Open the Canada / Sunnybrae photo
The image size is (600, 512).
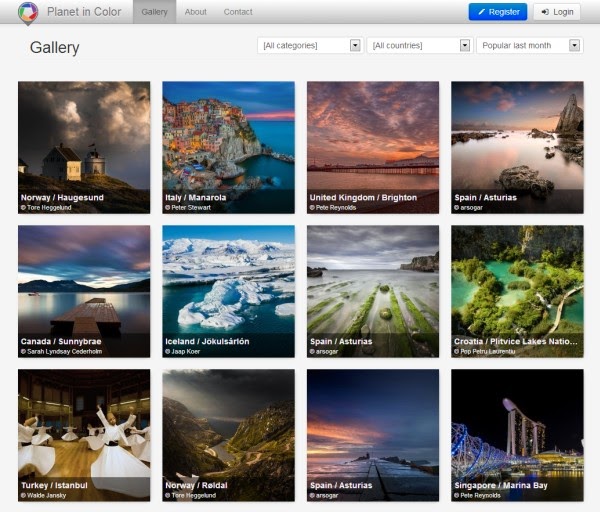pos(84,291)
